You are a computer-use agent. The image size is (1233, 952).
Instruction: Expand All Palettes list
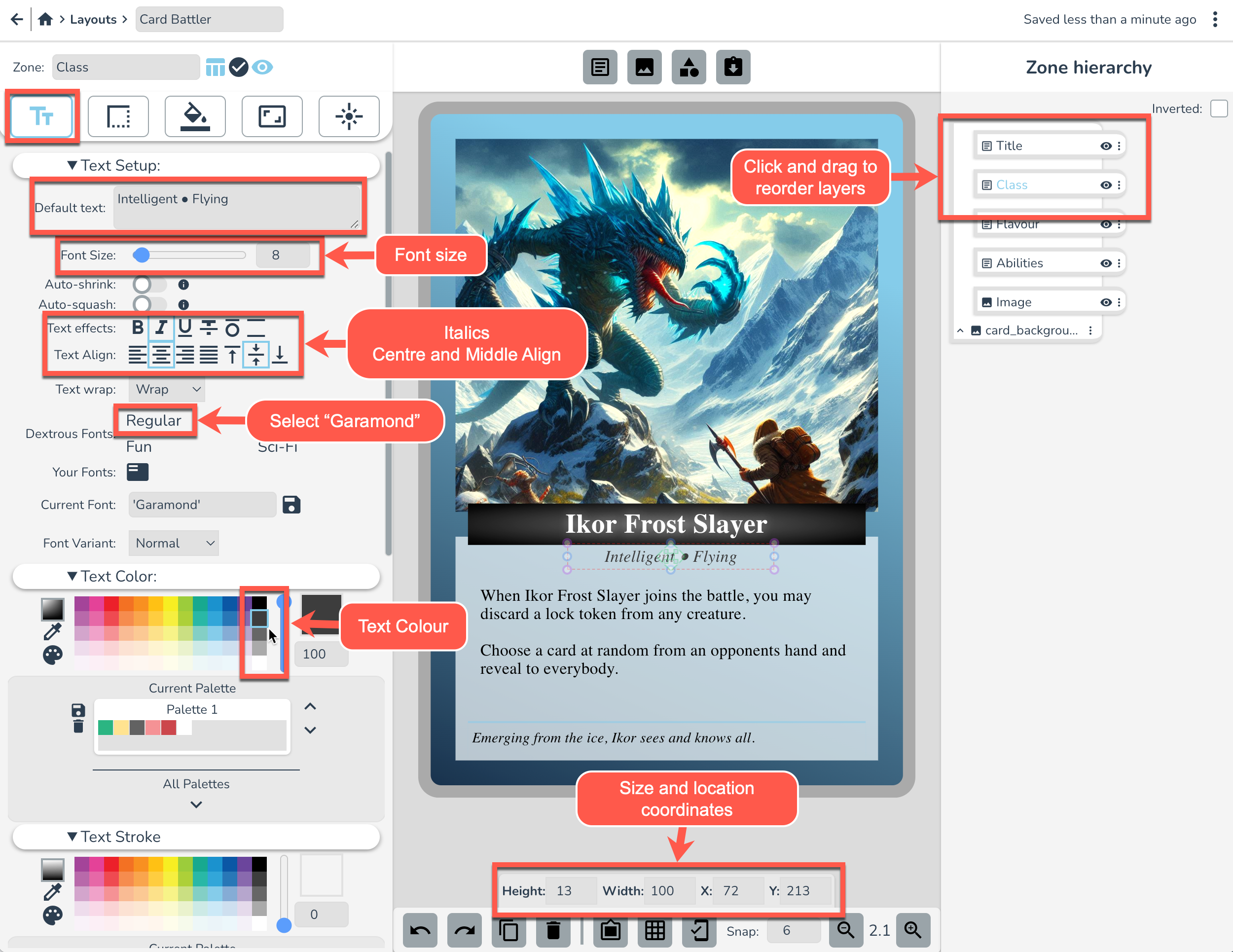click(x=196, y=804)
